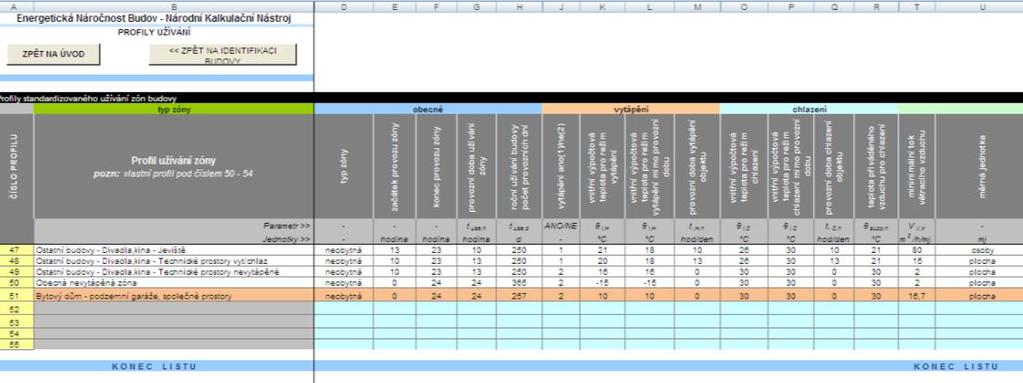Click the orange 'vytápění' section header
Screen dimensions: 1023x383
tap(631, 109)
